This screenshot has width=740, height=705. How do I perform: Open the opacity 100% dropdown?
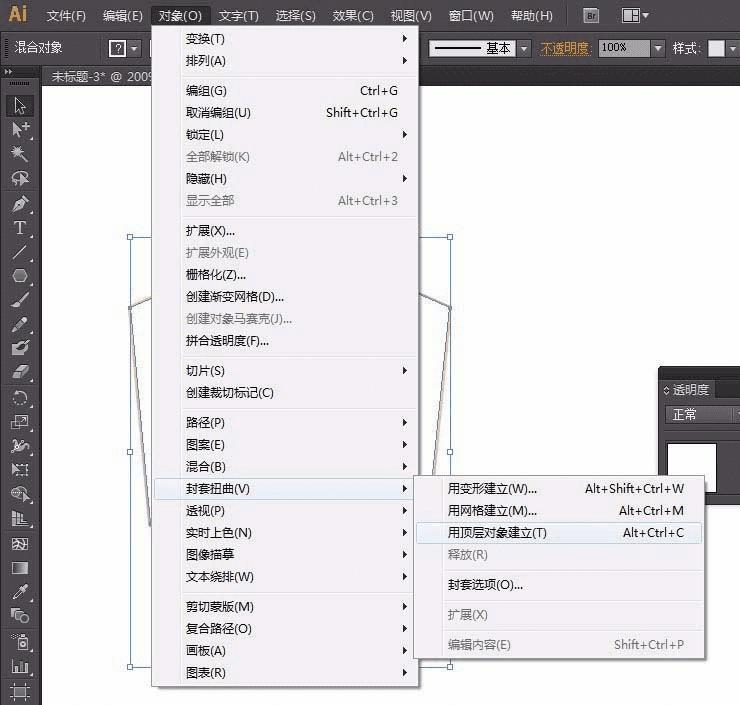[657, 48]
